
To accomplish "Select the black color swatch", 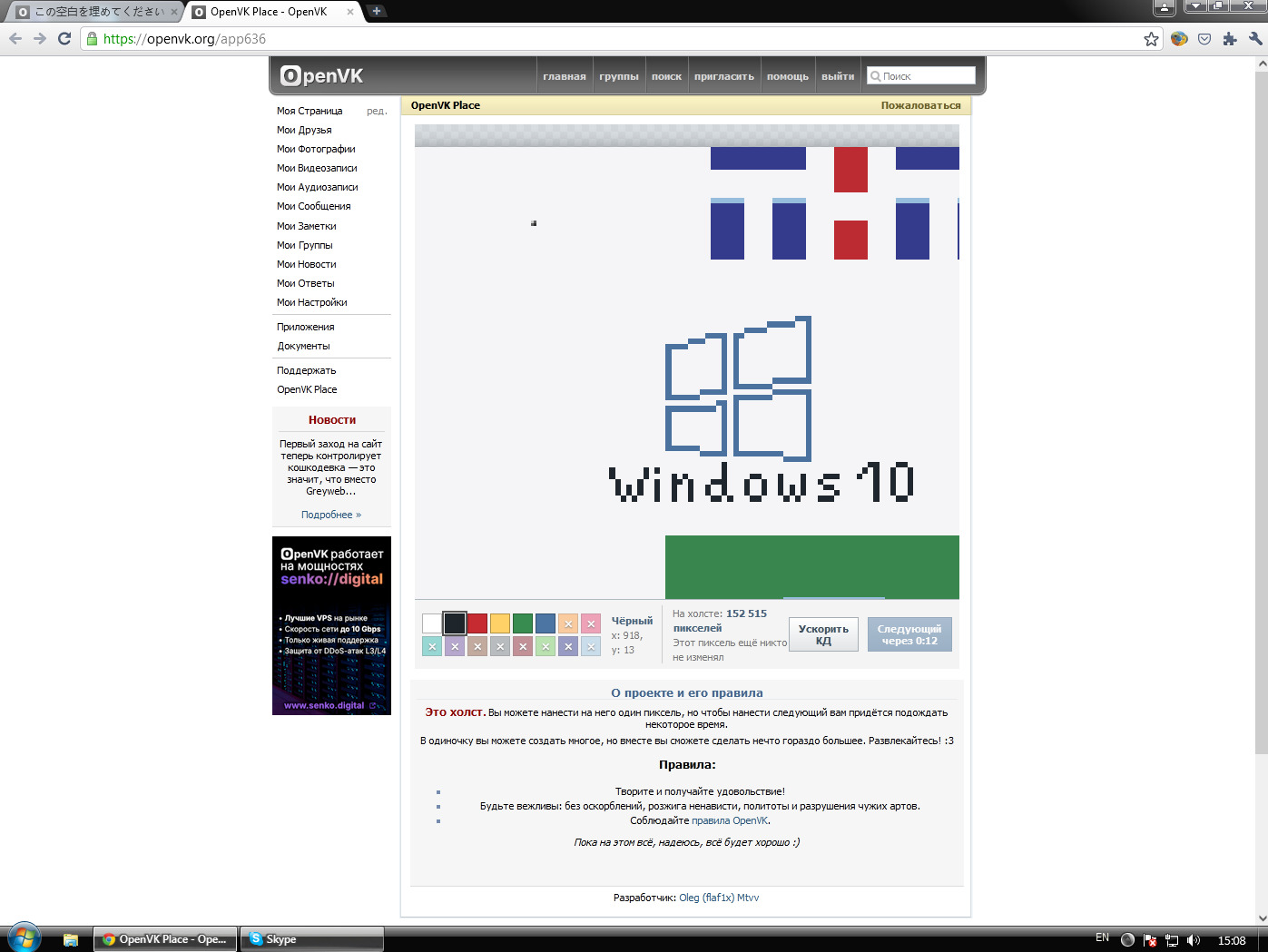I will point(455,623).
